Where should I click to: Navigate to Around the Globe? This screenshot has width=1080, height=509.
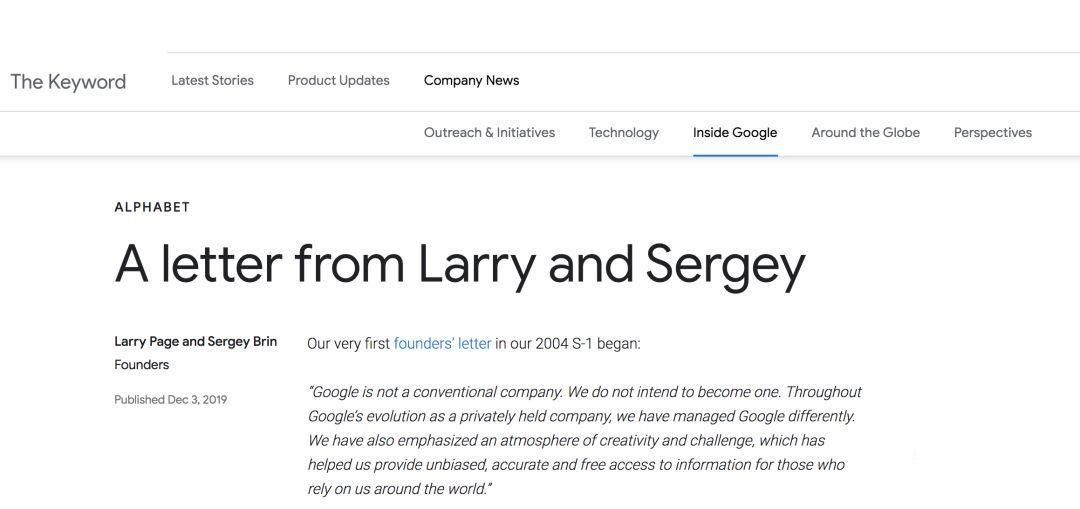(x=865, y=133)
